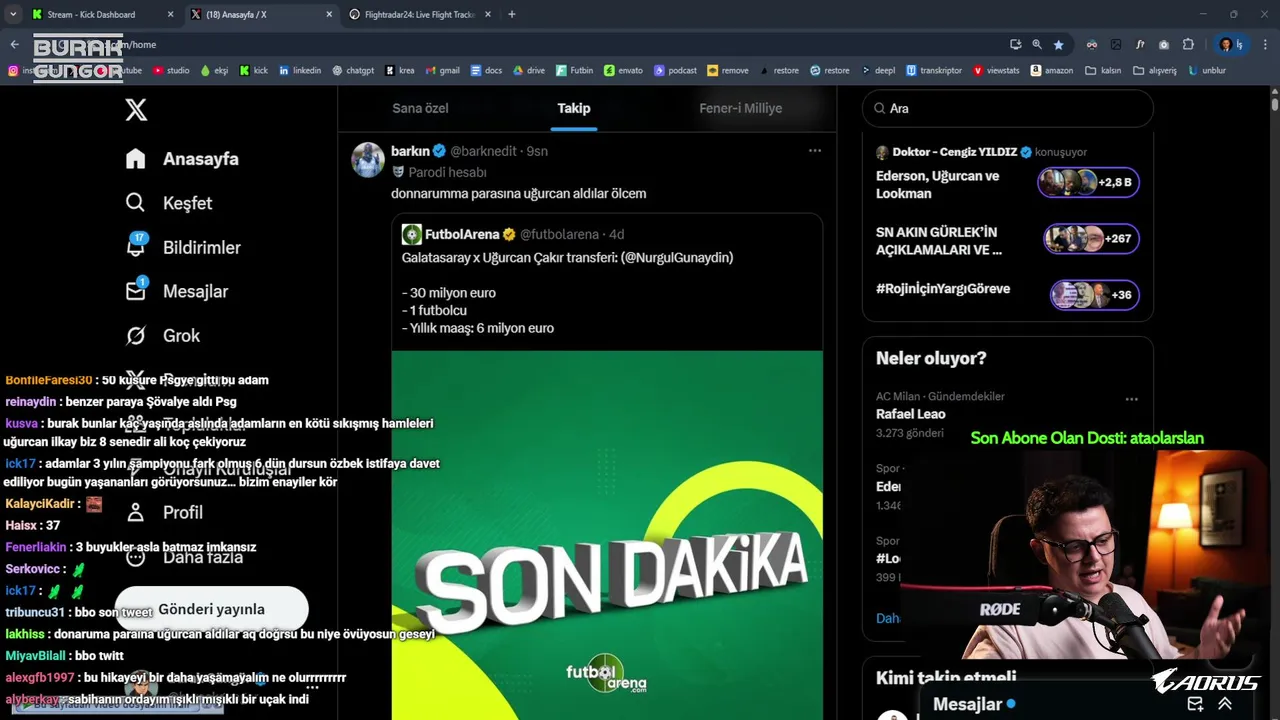Open the studio bookmark
This screenshot has height=720, width=1280.
click(x=171, y=71)
